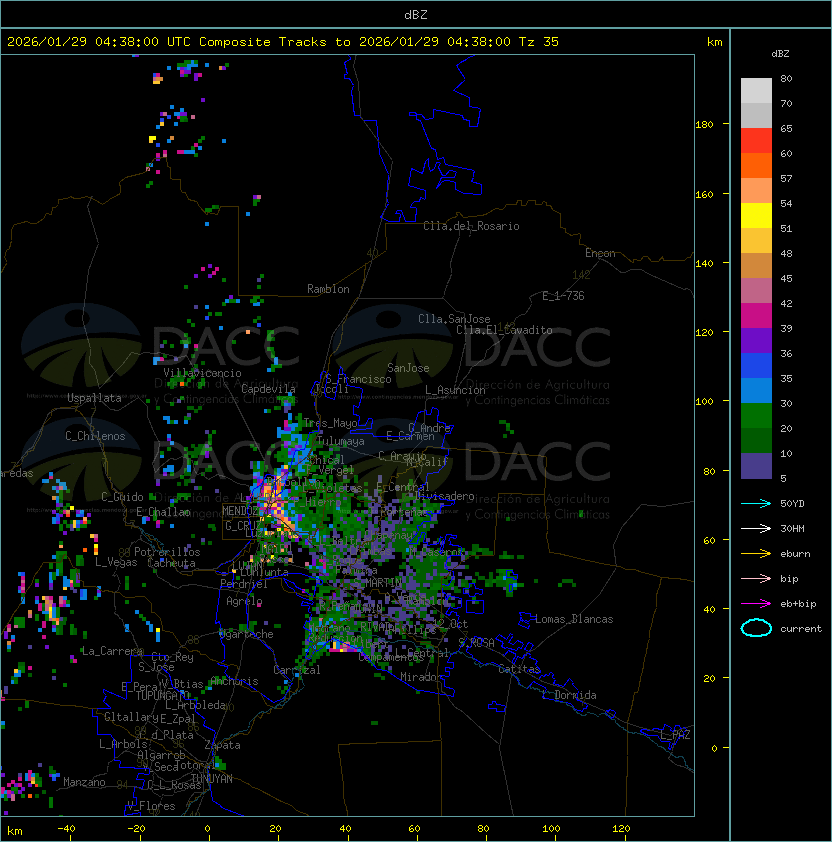Click the magenta eb+bip arrow legend icon
Screen dimensions: 832x842
[x=756, y=604]
